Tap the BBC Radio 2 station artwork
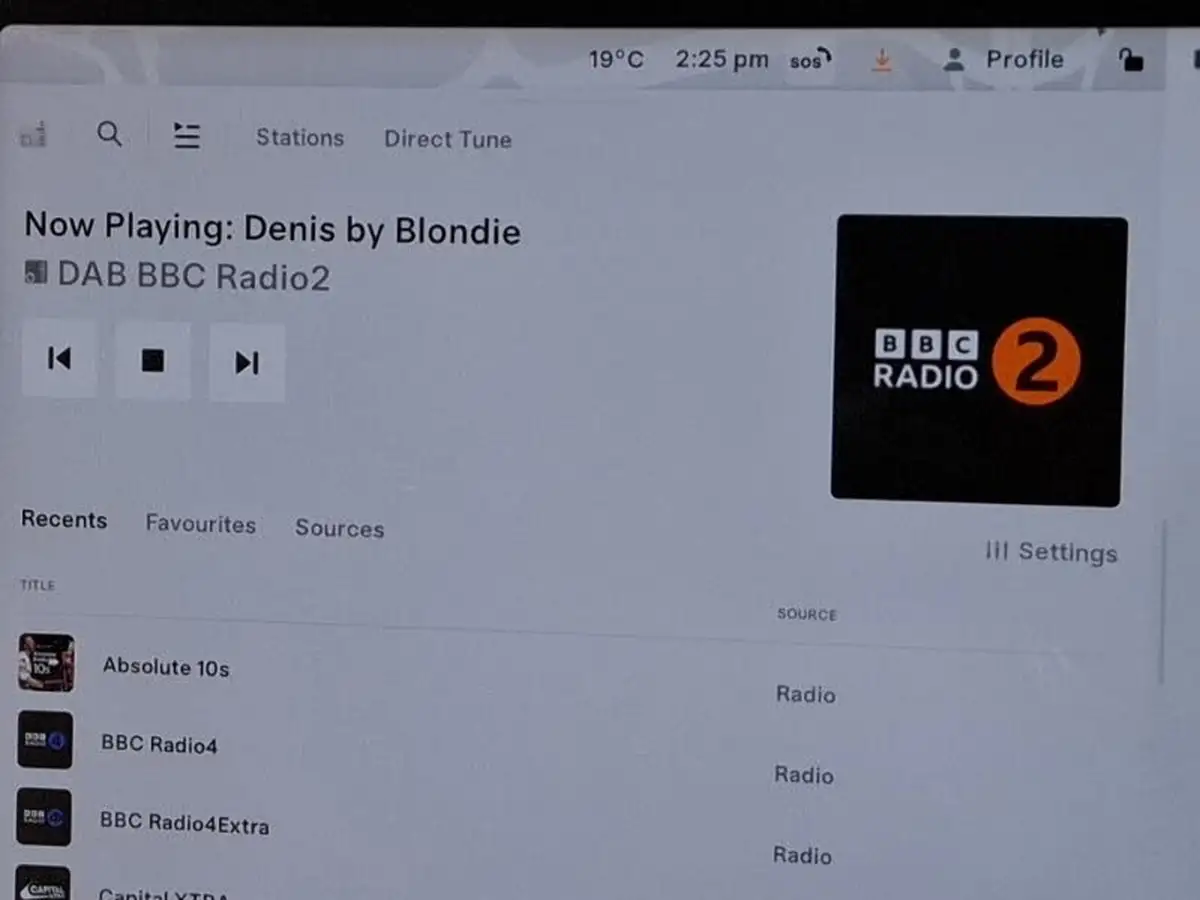The height and width of the screenshot is (900, 1200). point(980,361)
